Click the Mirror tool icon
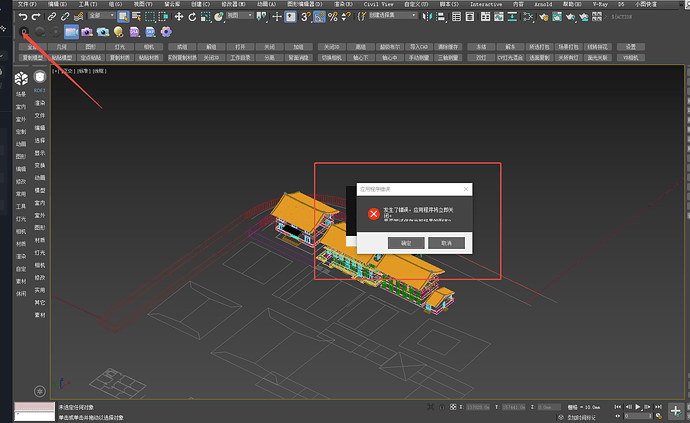Screen dimensions: 690x423 point(427,17)
